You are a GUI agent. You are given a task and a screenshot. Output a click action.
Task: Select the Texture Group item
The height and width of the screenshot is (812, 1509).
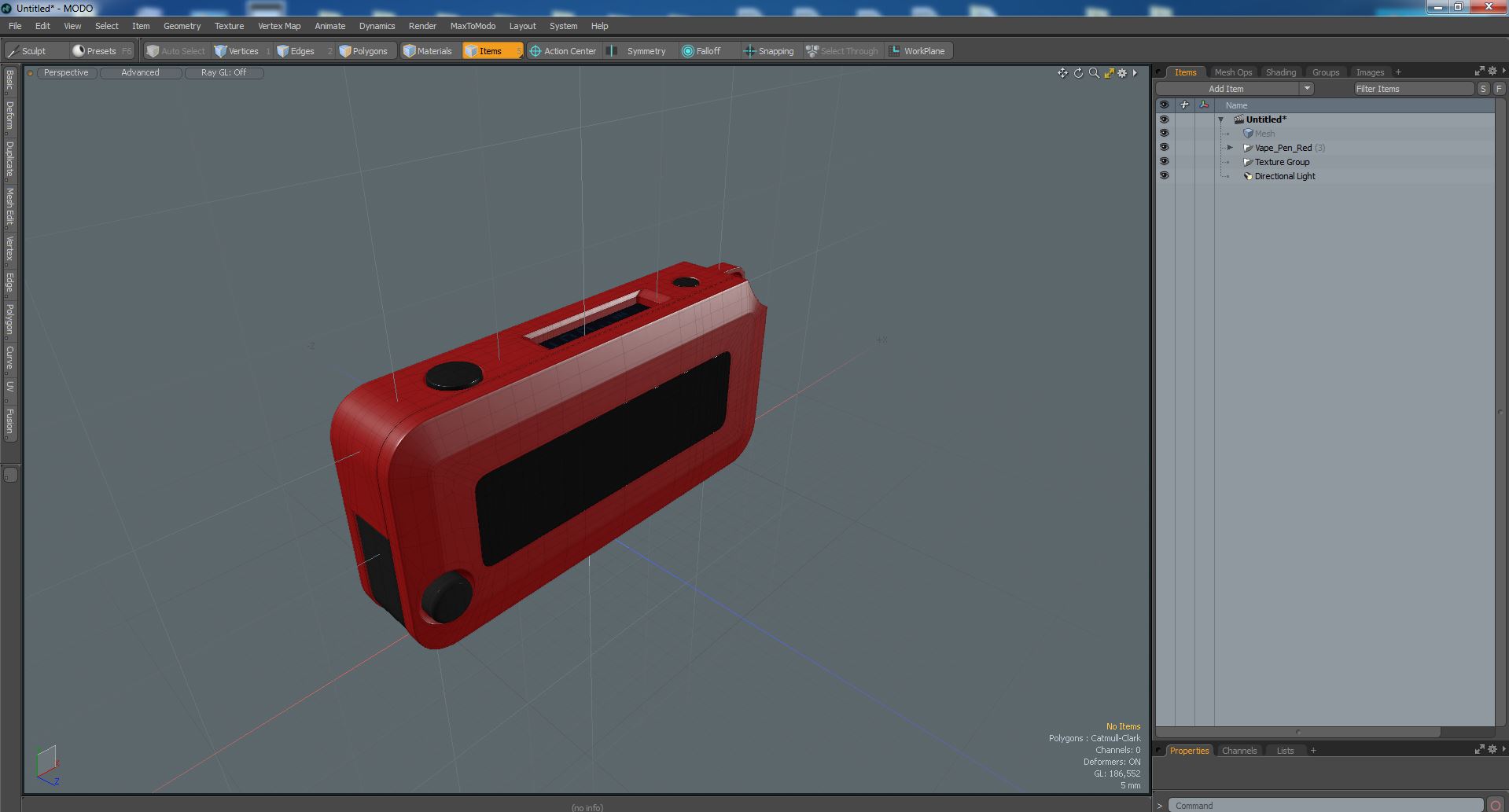1282,162
